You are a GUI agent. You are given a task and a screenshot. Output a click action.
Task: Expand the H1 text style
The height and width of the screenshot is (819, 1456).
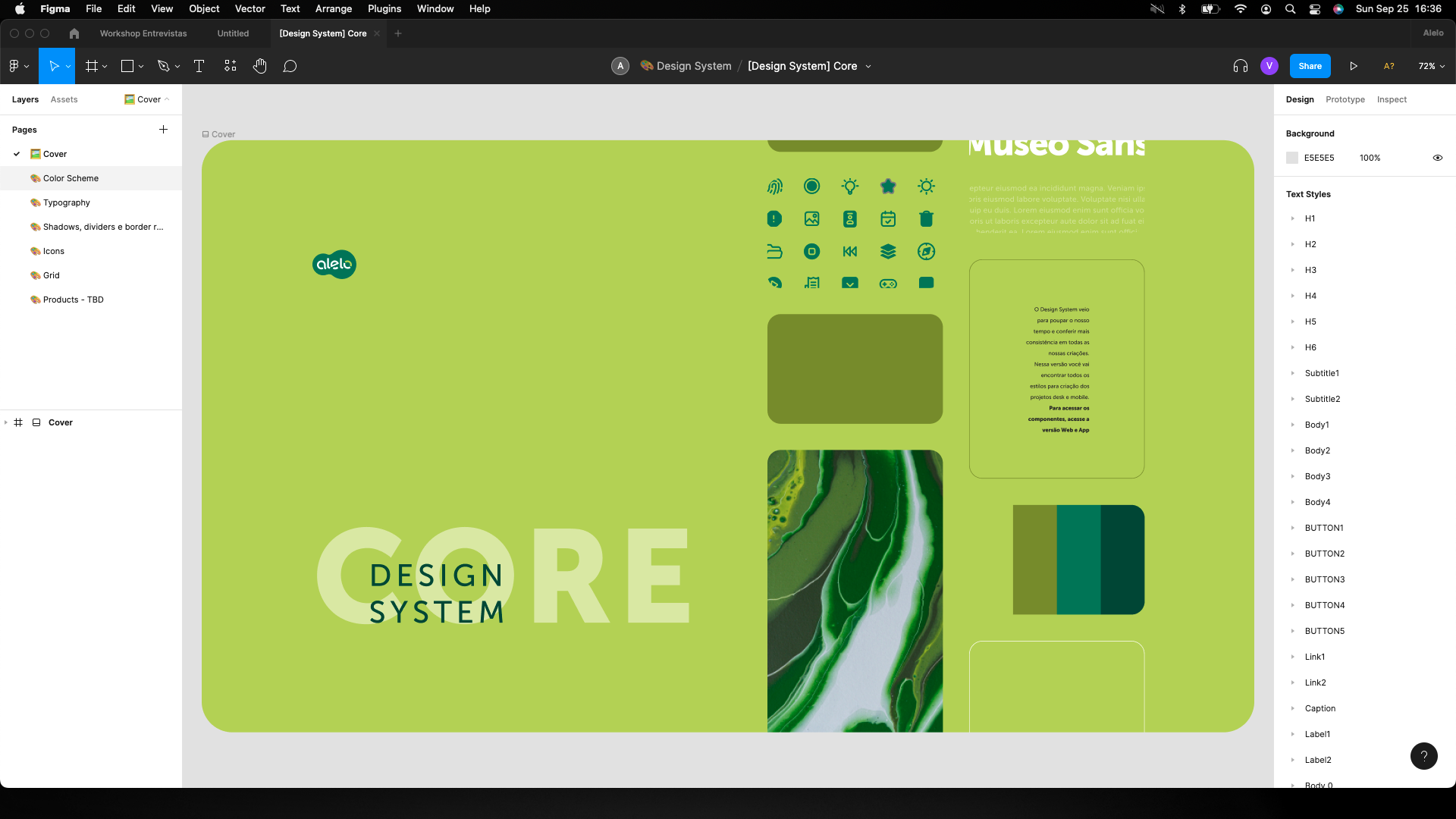pyautogui.click(x=1293, y=218)
